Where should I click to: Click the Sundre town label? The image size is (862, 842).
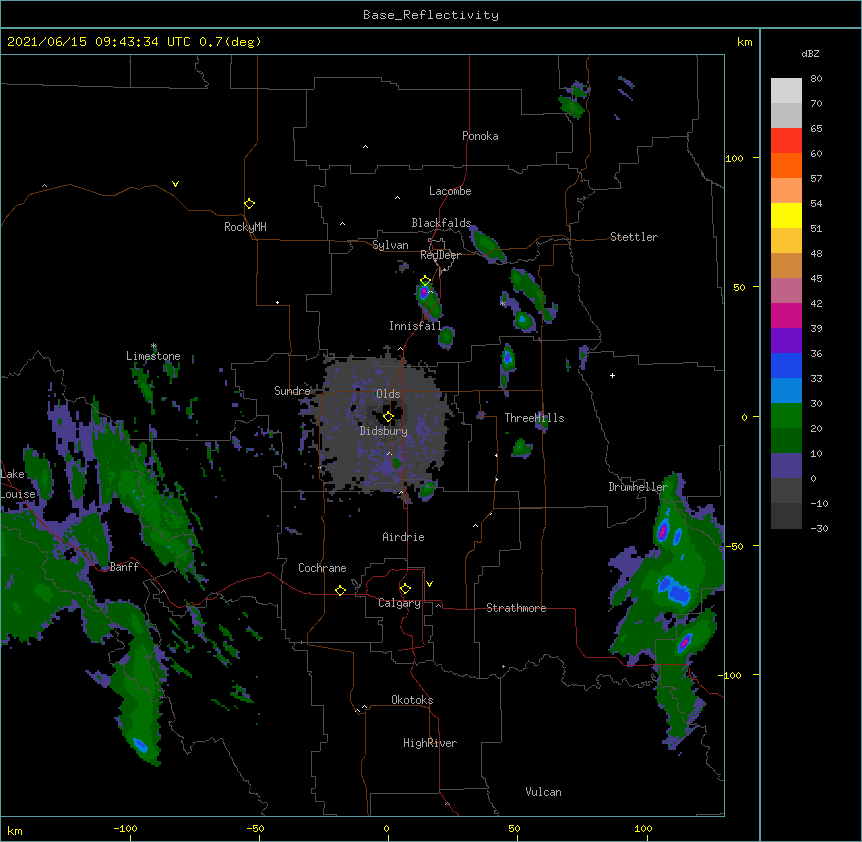point(292,391)
